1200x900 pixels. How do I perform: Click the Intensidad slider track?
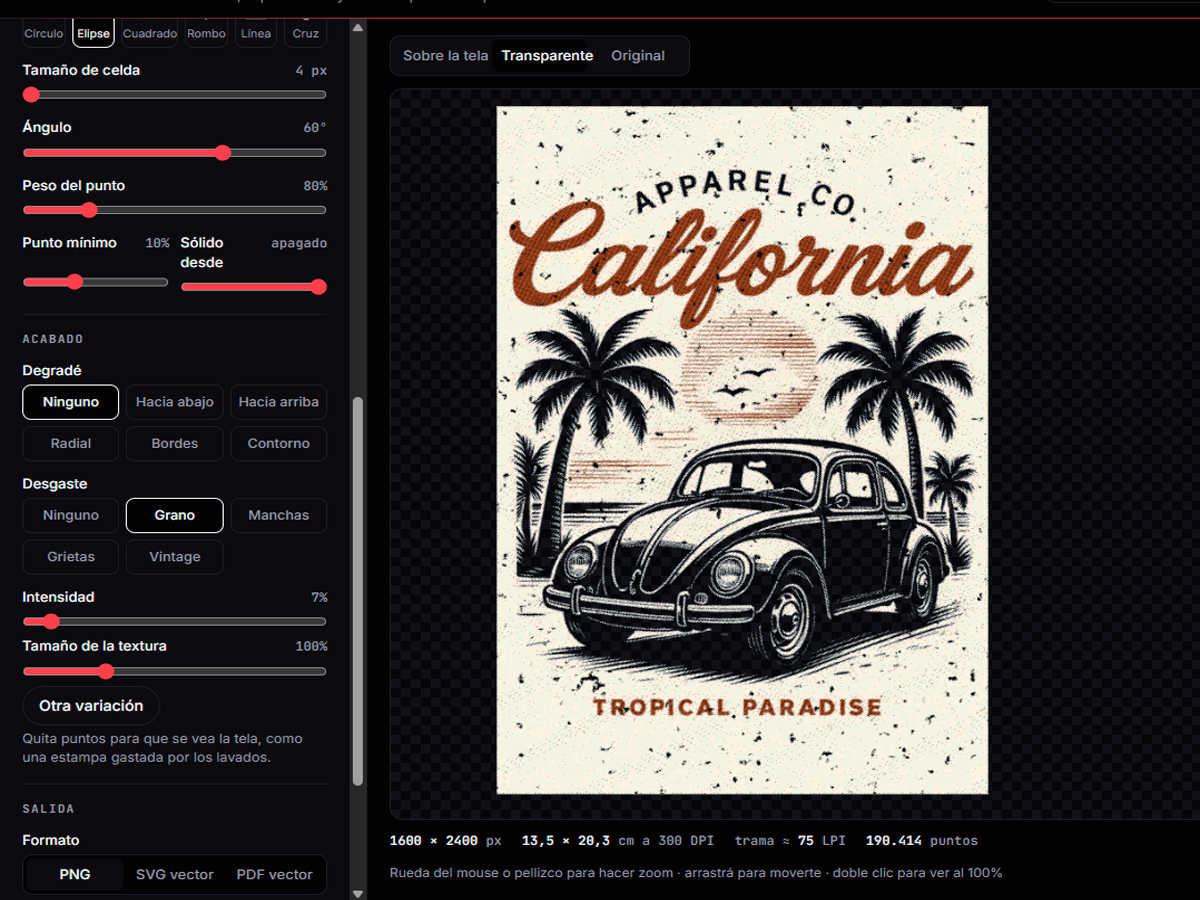point(175,622)
